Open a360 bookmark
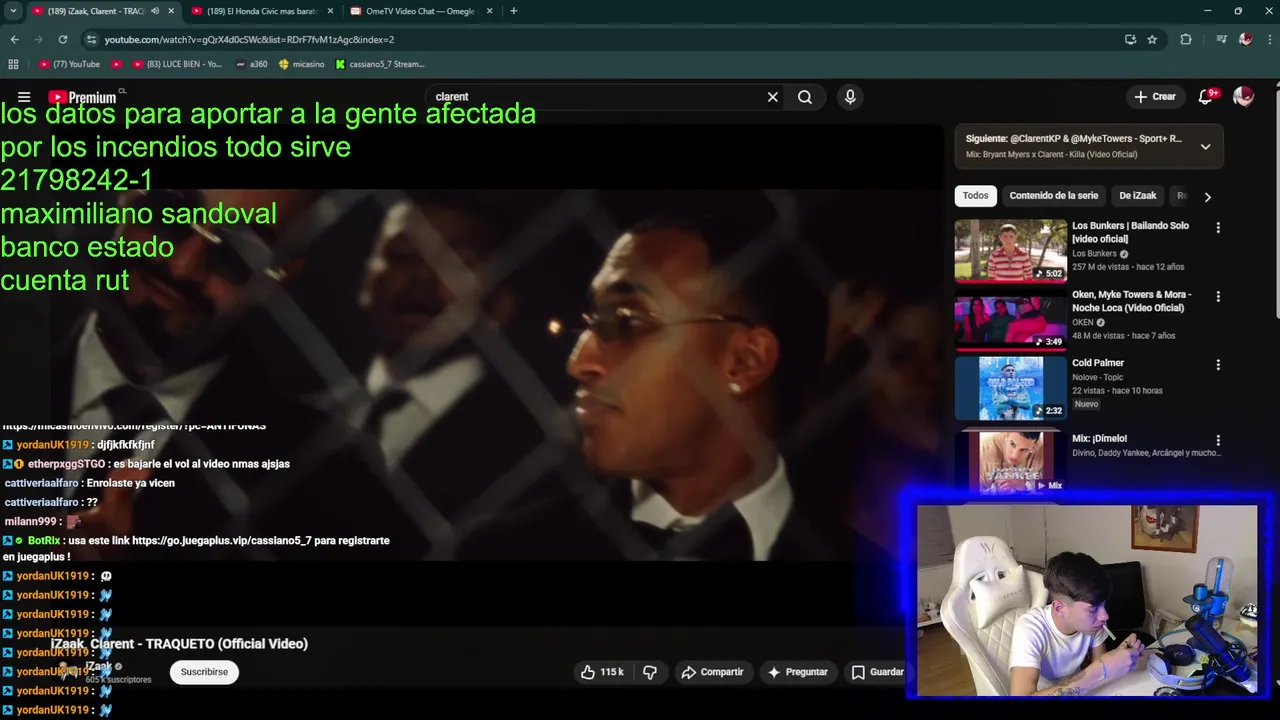Viewport: 1280px width, 720px height. [x=252, y=64]
